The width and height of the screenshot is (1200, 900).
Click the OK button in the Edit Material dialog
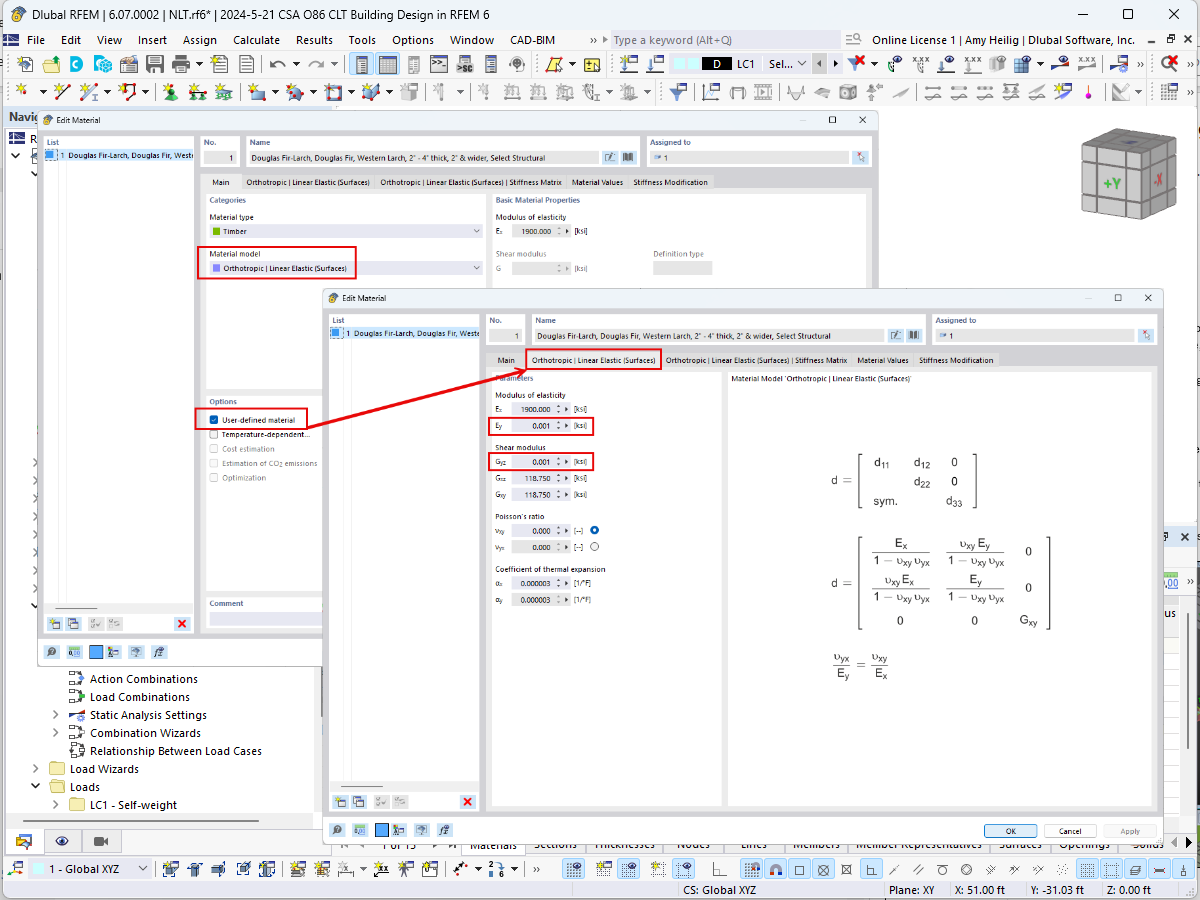pos(1010,830)
